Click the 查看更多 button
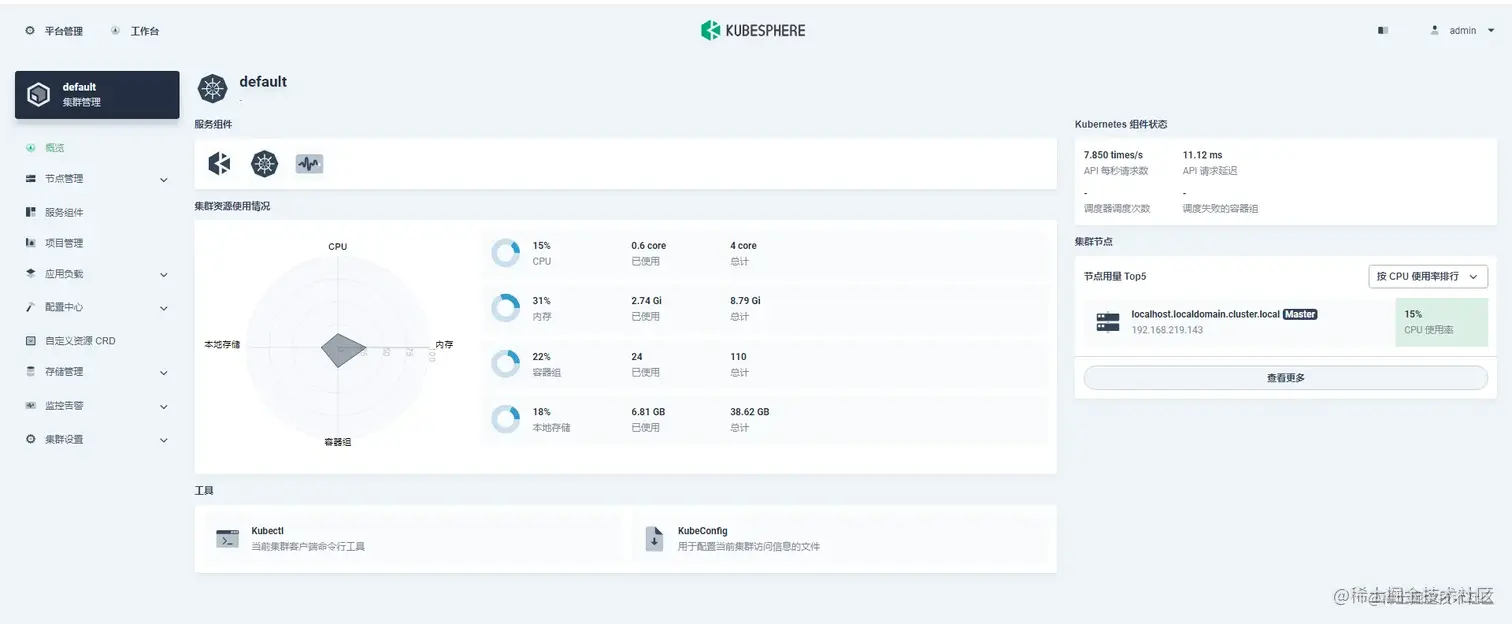Image resolution: width=1512 pixels, height=624 pixels. coord(1285,378)
